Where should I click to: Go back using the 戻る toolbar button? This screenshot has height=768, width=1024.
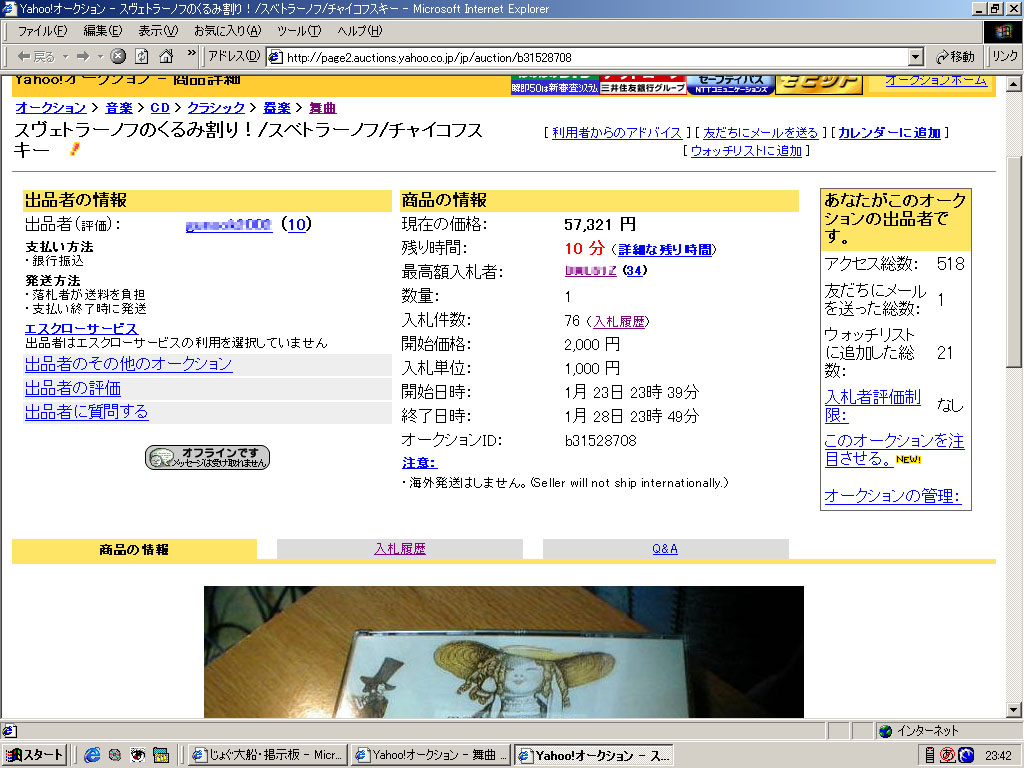point(35,57)
